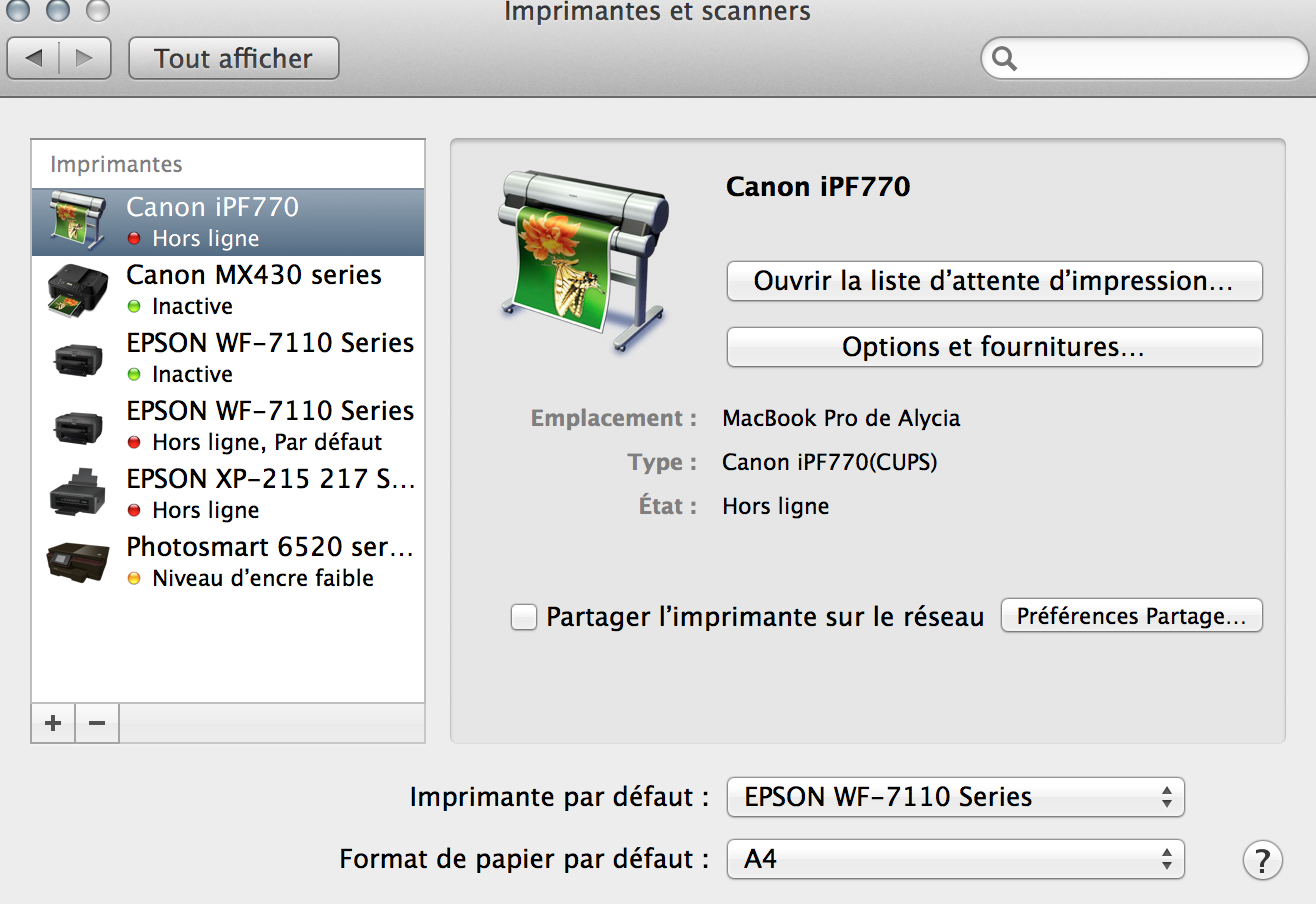Open the default printer dropdown

[955, 797]
